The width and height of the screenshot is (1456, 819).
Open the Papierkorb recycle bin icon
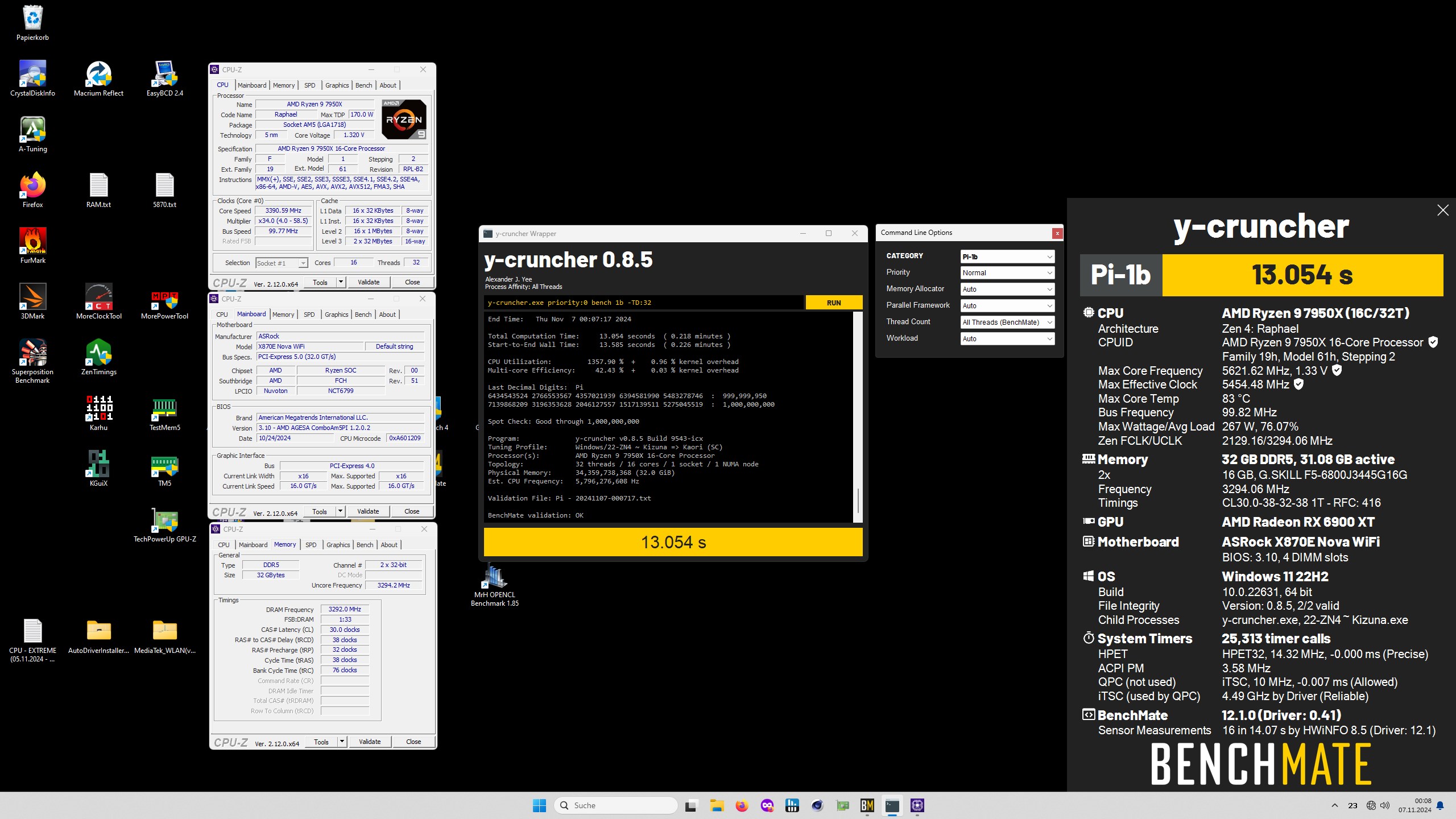(x=32, y=23)
